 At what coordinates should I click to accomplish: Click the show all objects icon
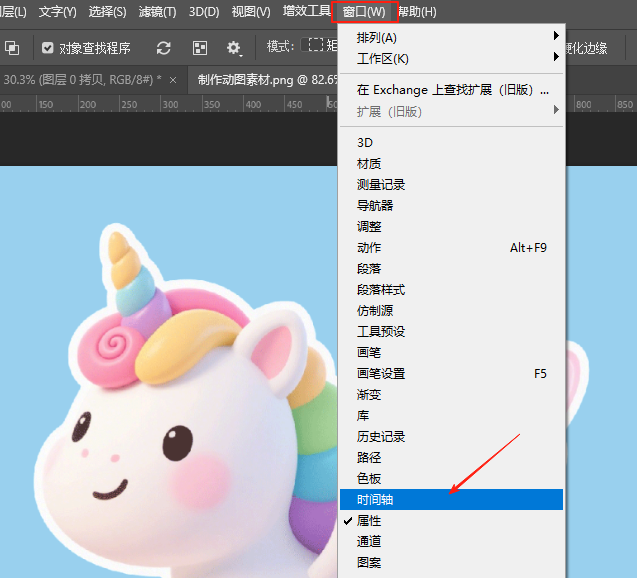coord(199,48)
